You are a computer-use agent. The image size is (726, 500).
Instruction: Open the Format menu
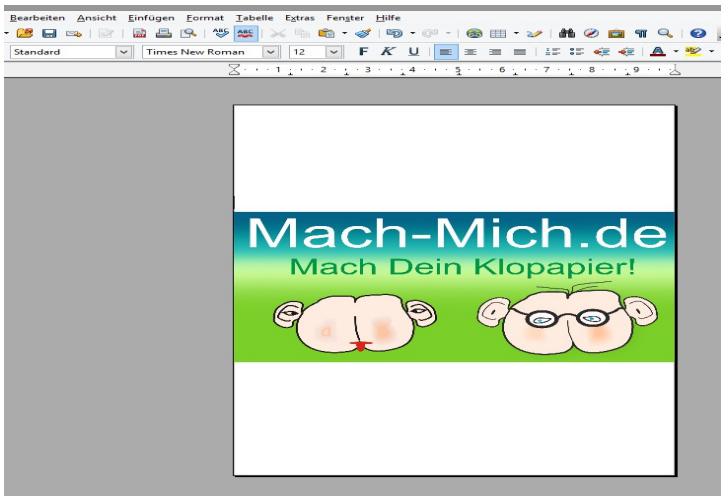[x=205, y=18]
